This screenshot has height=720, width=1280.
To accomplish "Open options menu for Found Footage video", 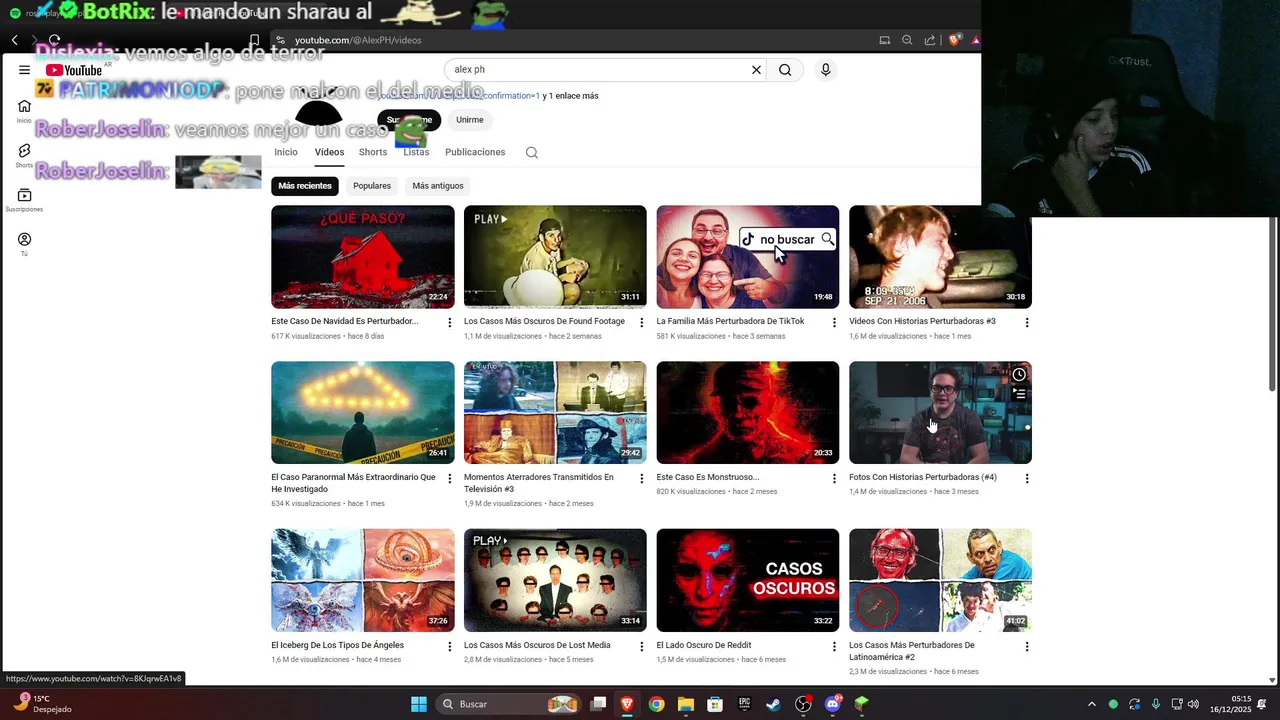I will tap(641, 322).
